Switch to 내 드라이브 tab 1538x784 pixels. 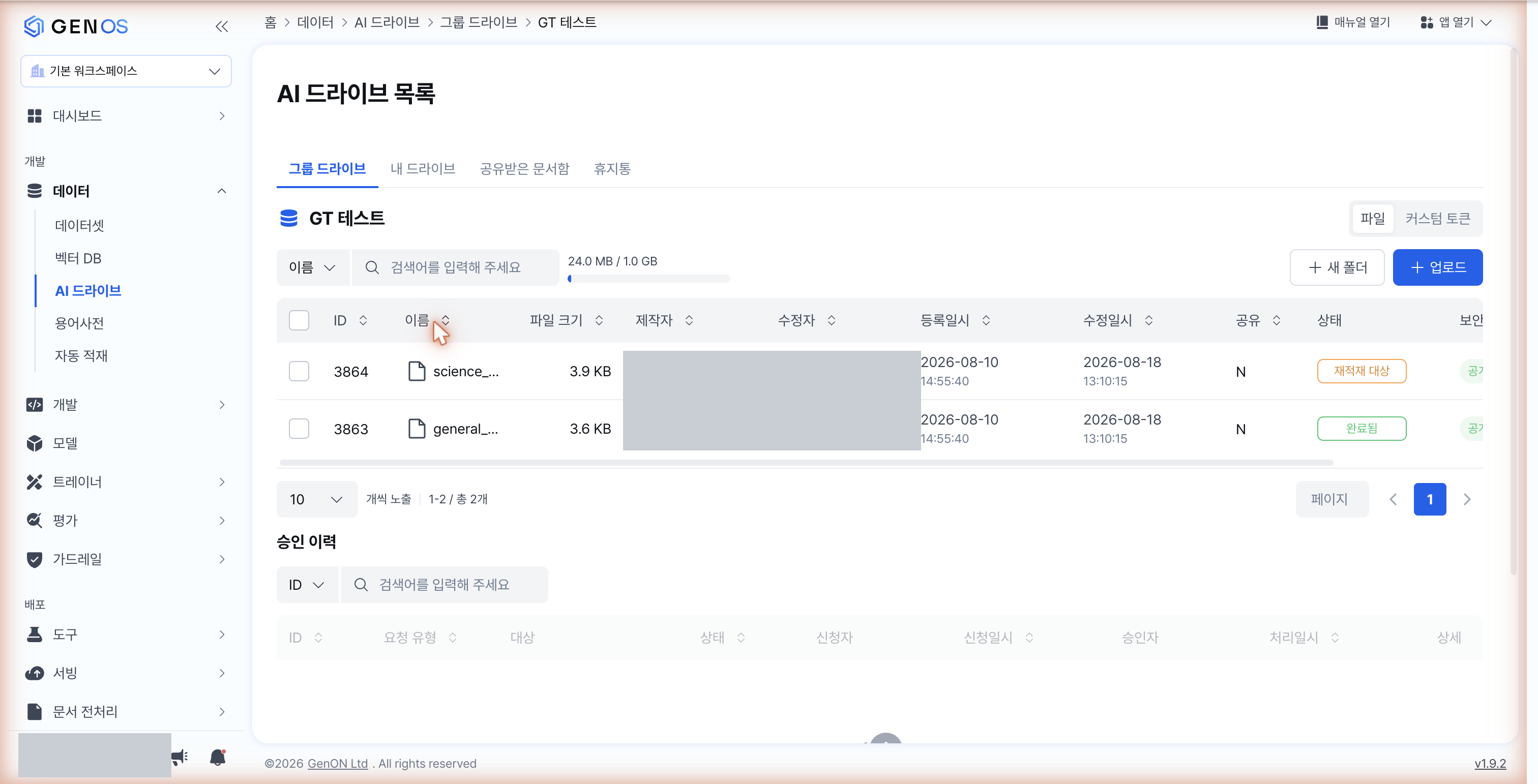(x=423, y=169)
